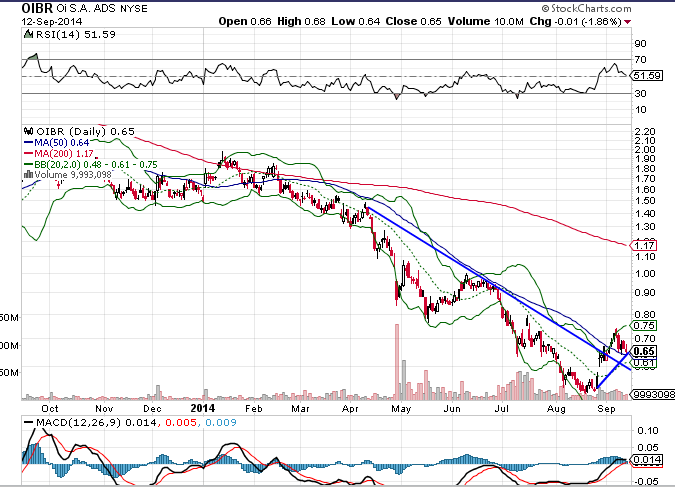This screenshot has height=487, width=675.
Task: Click the 'RSI(14) 51.59' indicator label
Action: [75, 34]
